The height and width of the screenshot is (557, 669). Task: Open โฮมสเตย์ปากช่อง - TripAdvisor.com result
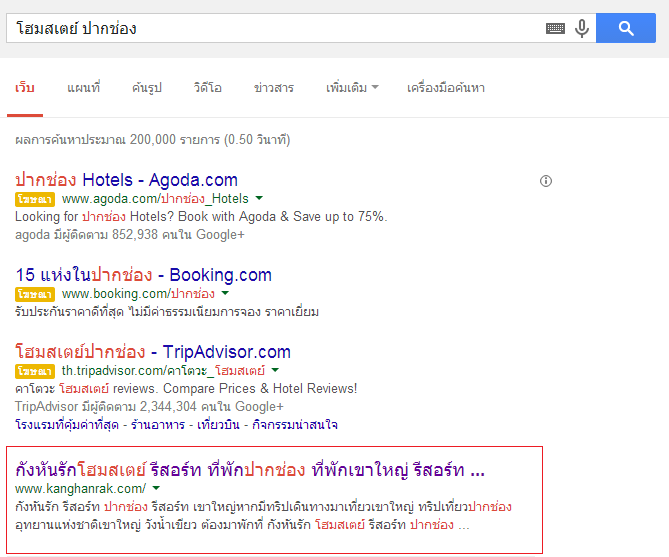(153, 352)
